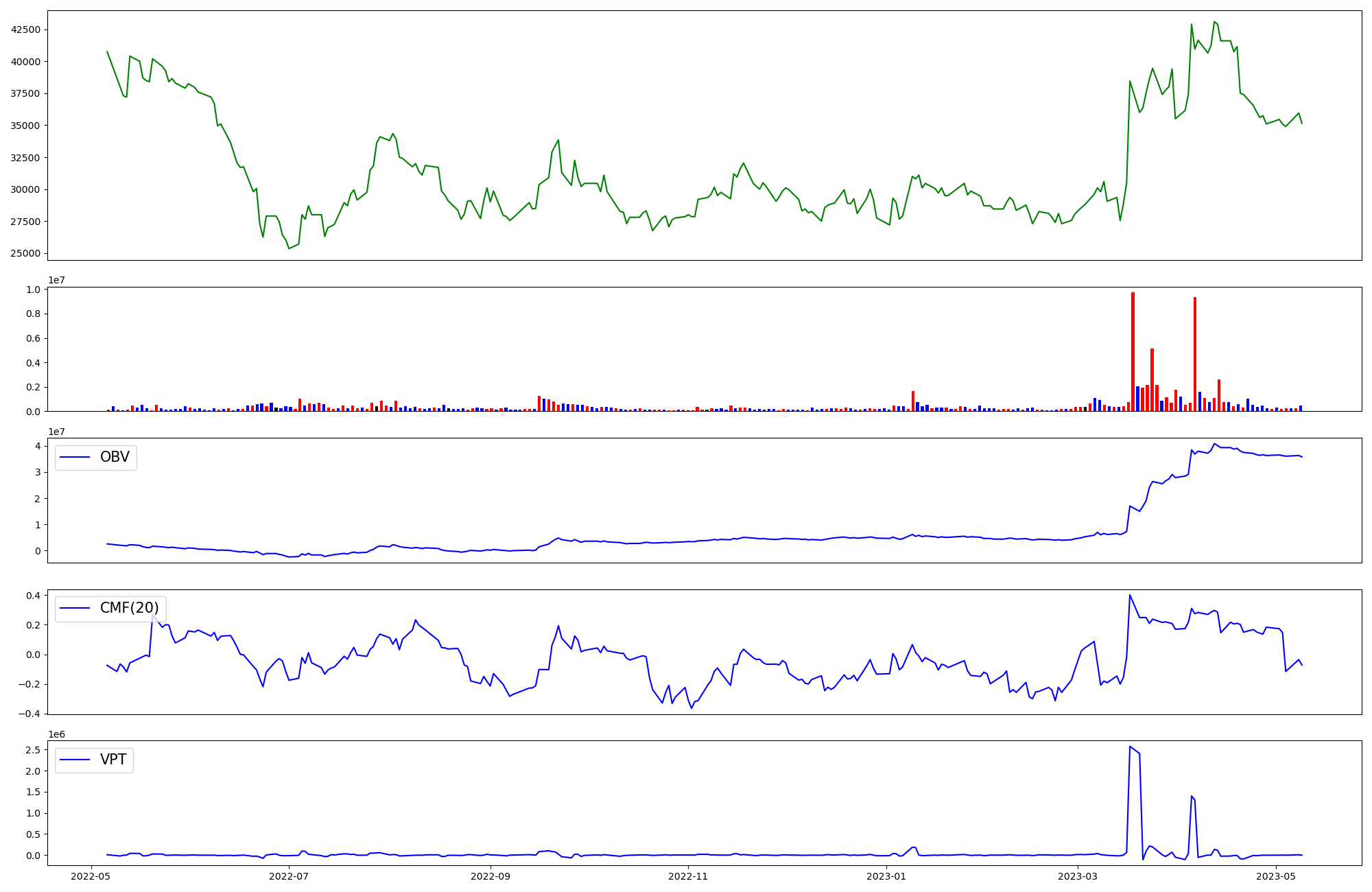Click the 2023-01 date tick label
Screen dimensions: 1372x892
coord(886,876)
